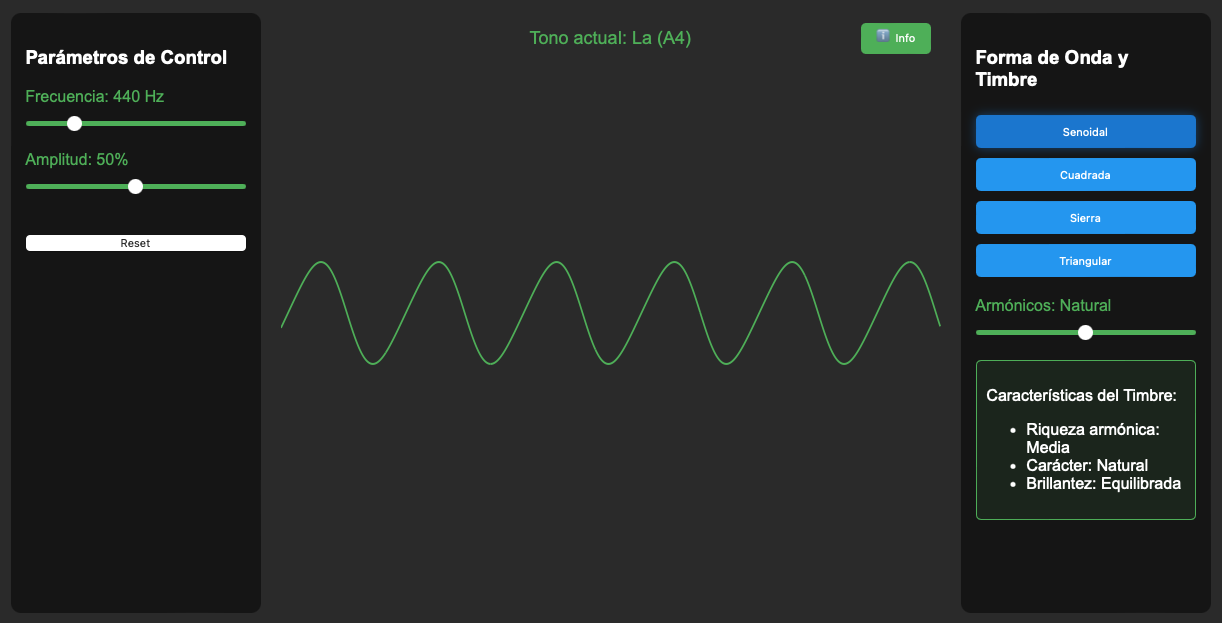Select the Senoidal waveform
Screen dimensions: 1222x623
coord(1085,132)
